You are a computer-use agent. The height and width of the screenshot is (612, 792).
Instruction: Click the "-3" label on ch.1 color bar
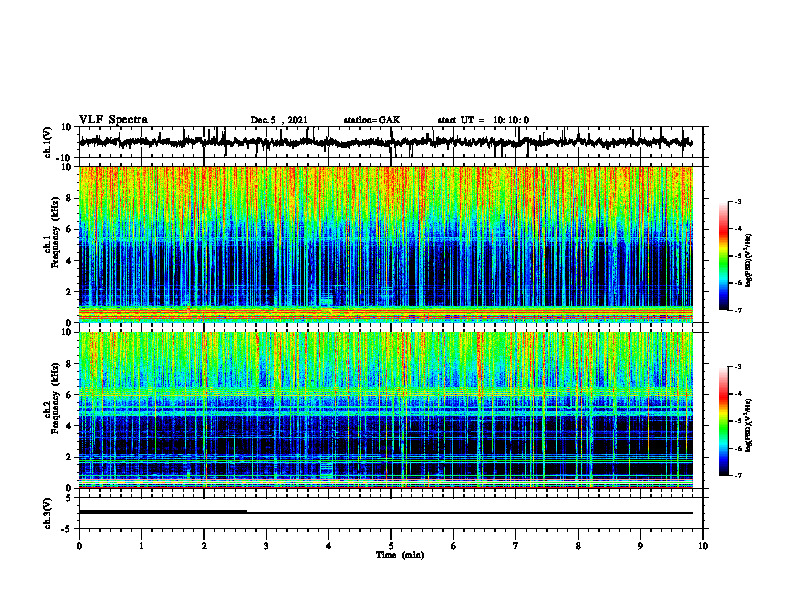pos(737,202)
